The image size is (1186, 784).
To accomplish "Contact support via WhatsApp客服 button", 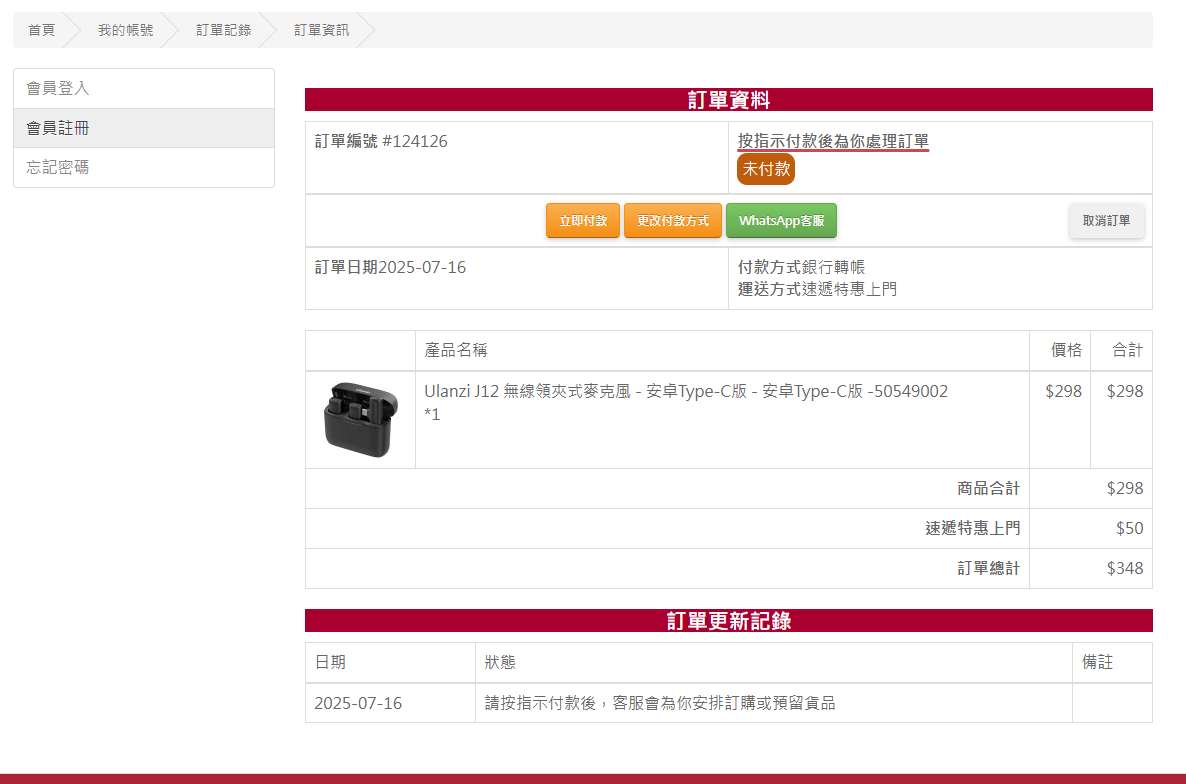I will pos(781,221).
